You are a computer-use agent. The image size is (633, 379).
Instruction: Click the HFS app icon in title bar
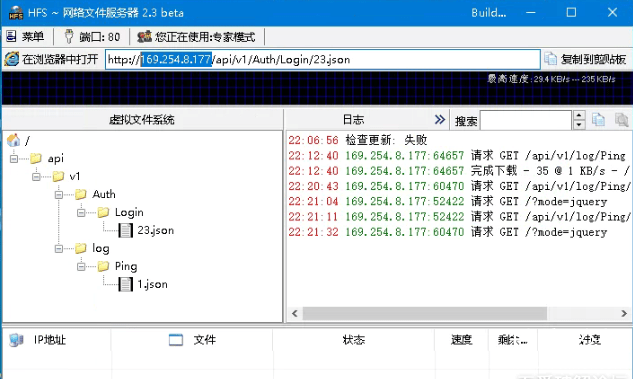pyautogui.click(x=16, y=13)
